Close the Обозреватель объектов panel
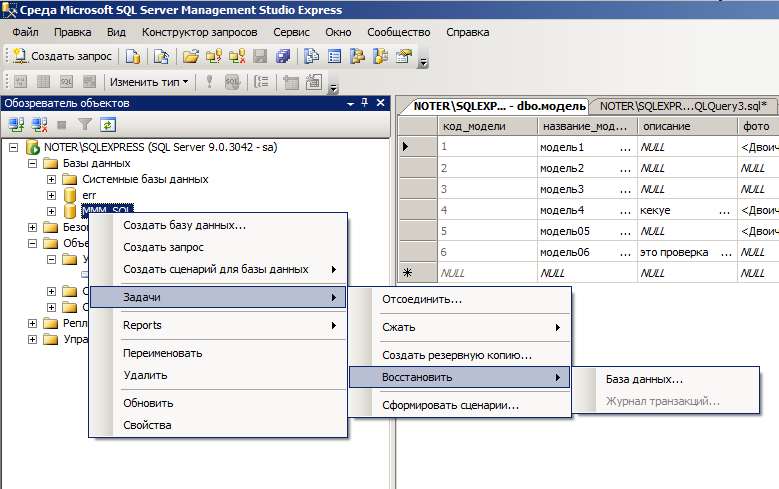 click(381, 102)
